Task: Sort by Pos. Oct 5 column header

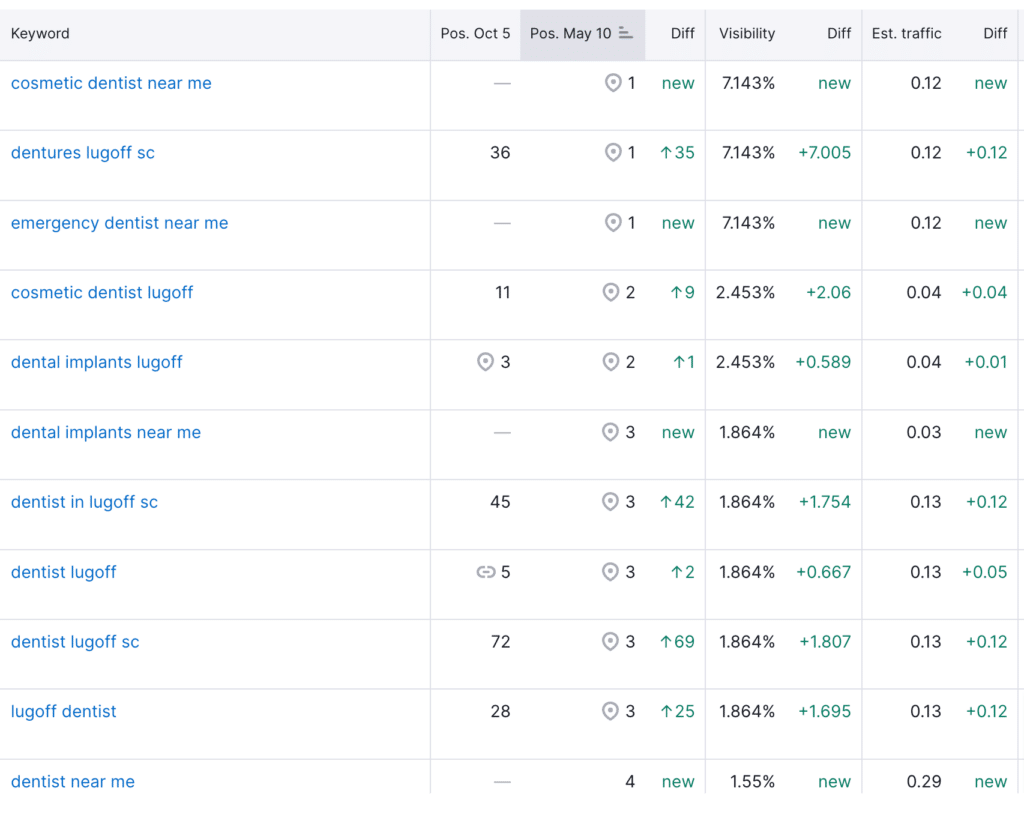Action: coord(475,33)
